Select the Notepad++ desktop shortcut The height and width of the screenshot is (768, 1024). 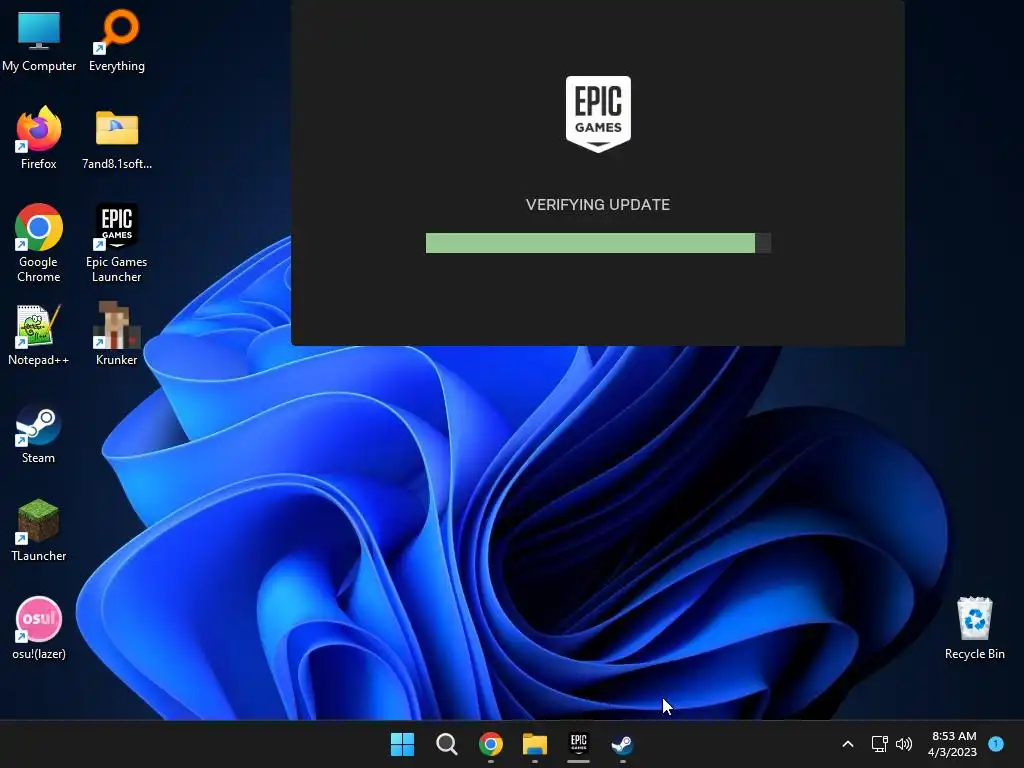pos(39,334)
